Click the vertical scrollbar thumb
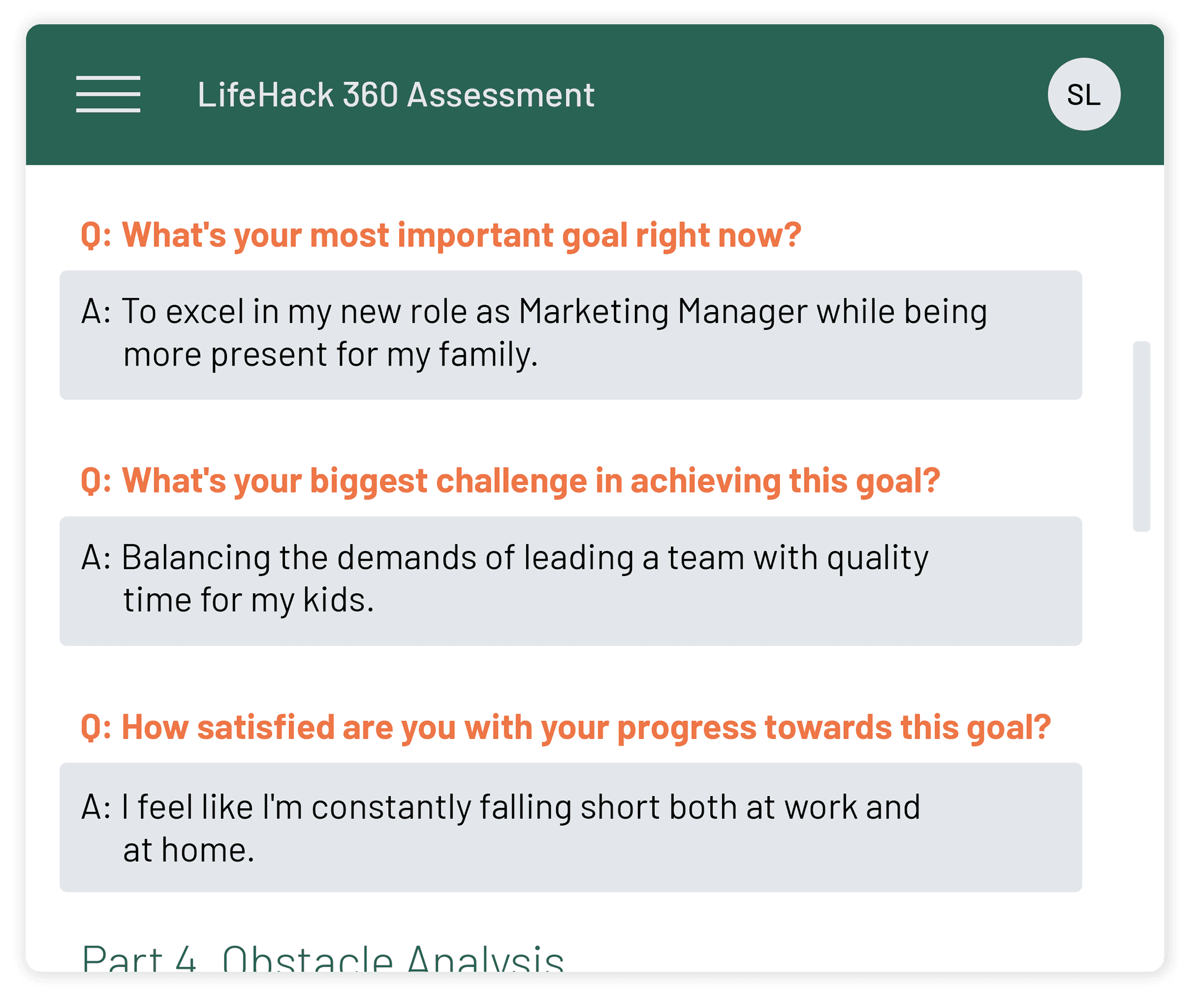The image size is (1204, 1000). point(1141,436)
